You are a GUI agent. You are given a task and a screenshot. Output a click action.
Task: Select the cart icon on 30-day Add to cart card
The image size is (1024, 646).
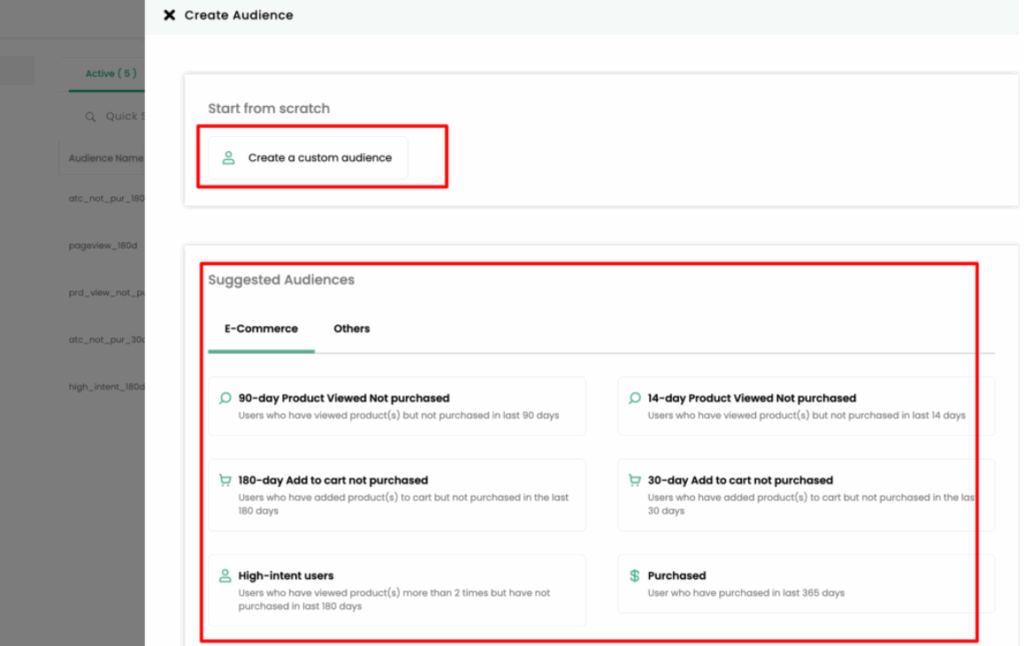[x=634, y=479]
